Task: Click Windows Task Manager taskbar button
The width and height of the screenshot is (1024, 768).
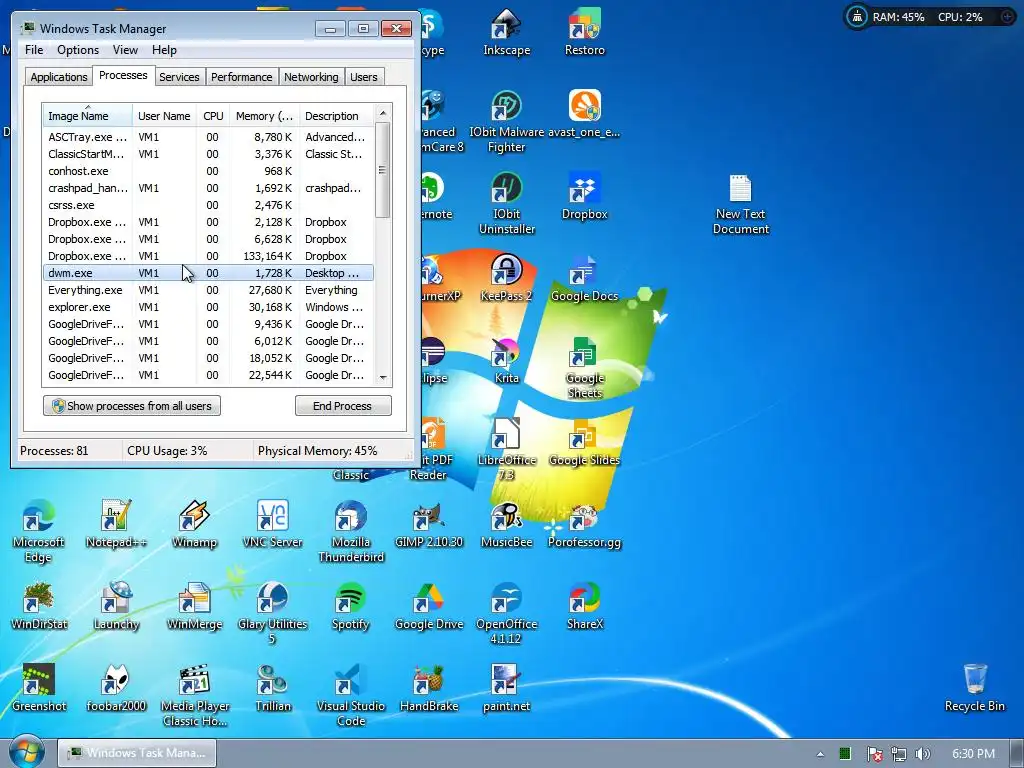Action: [137, 753]
